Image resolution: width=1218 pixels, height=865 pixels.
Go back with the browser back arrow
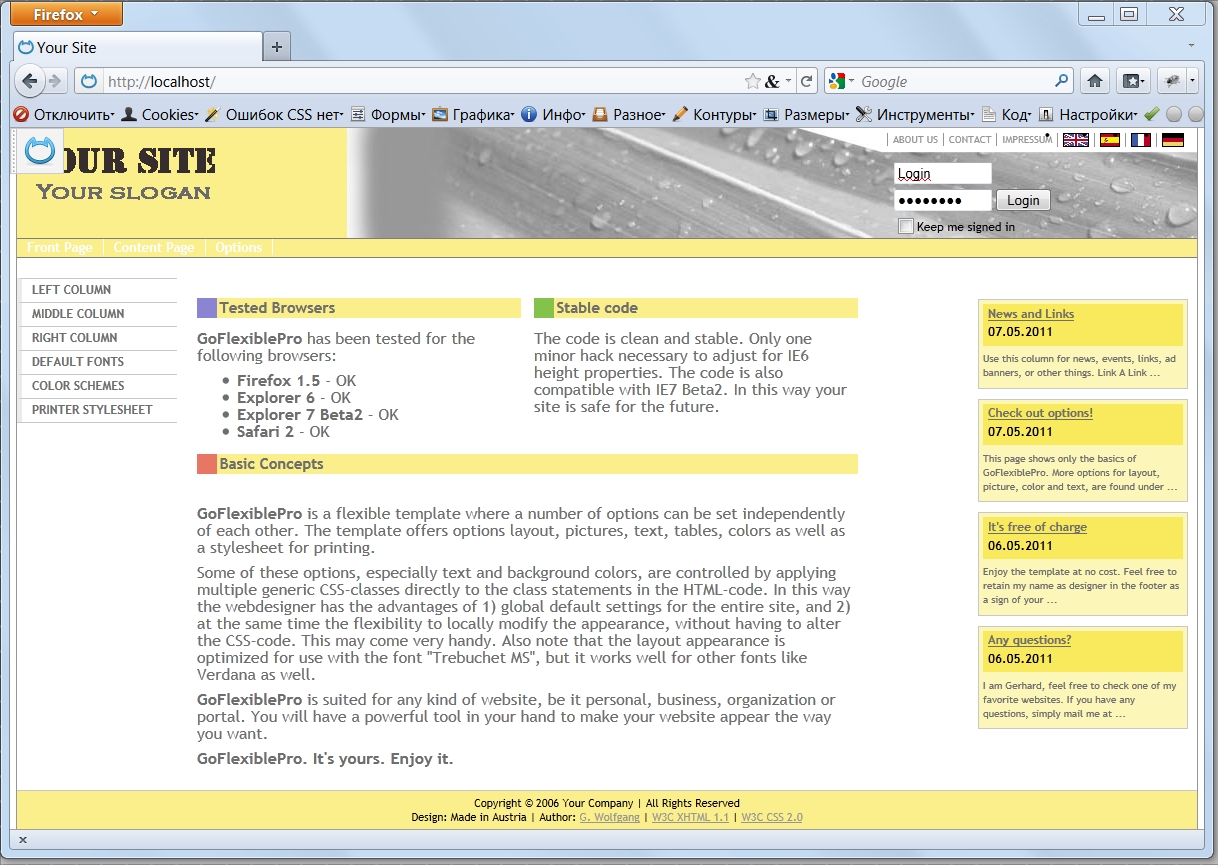(31, 81)
